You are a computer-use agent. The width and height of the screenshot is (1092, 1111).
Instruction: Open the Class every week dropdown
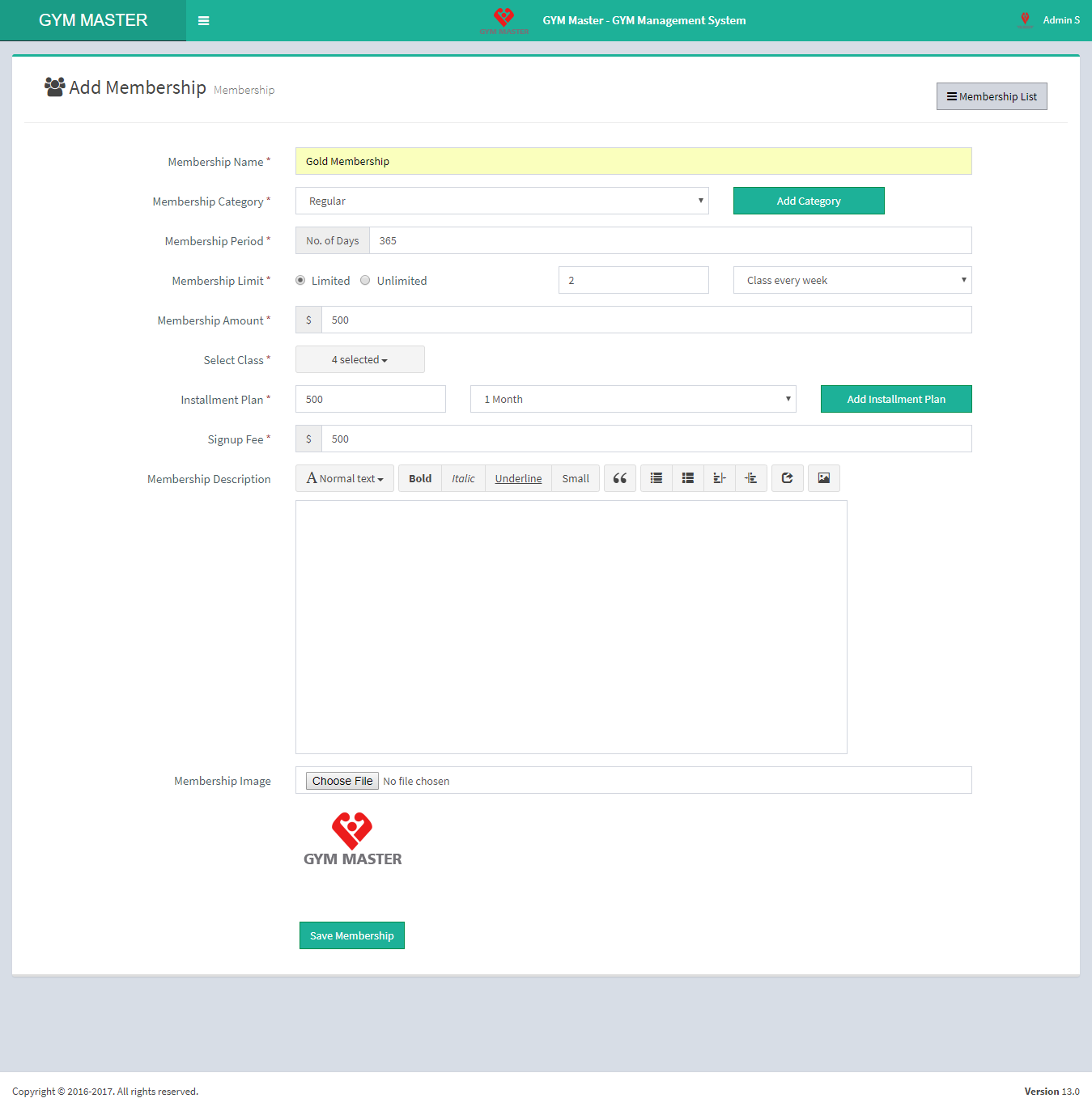pyautogui.click(x=852, y=280)
